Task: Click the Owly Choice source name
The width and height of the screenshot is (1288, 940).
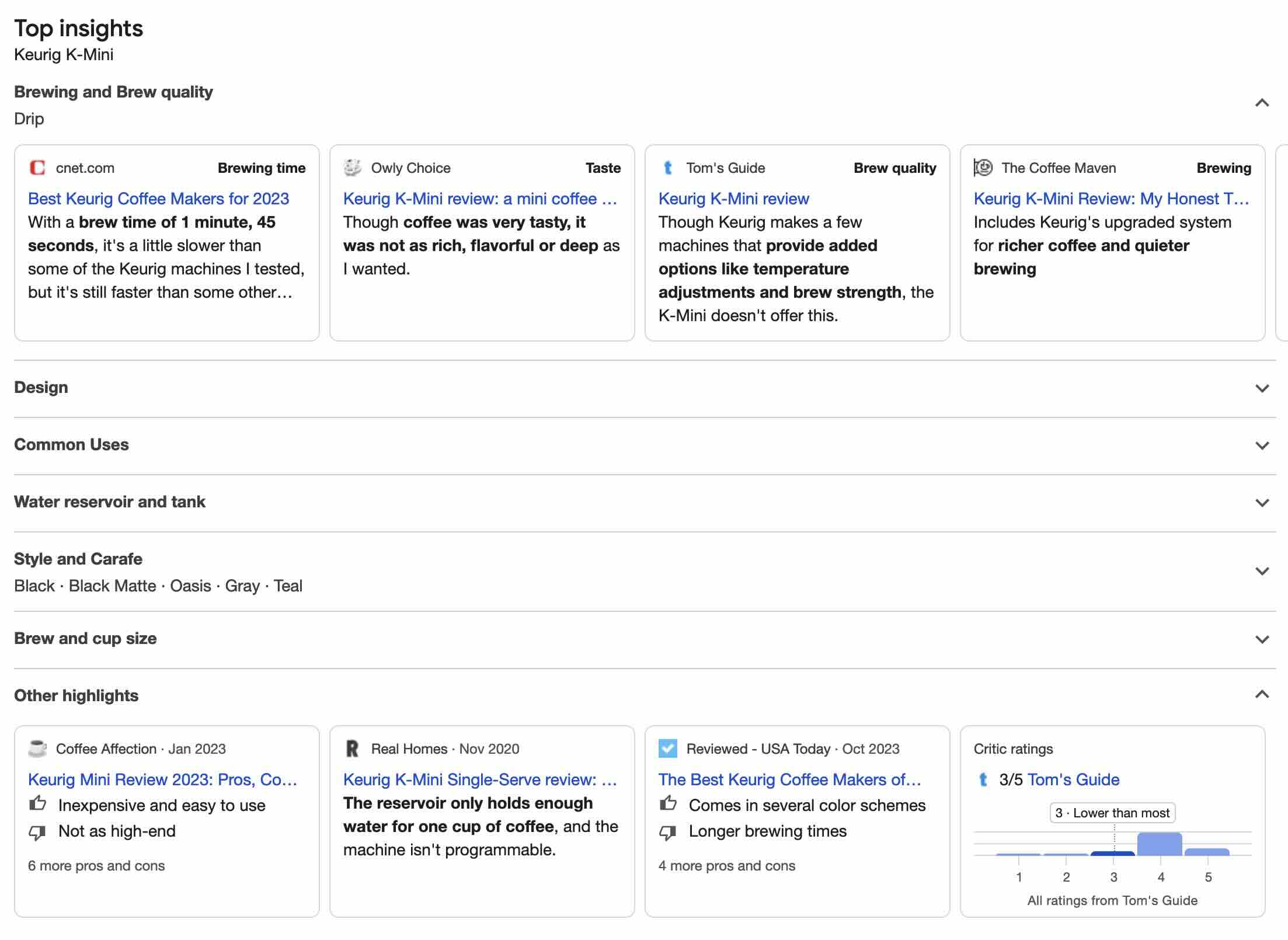Action: tap(411, 168)
